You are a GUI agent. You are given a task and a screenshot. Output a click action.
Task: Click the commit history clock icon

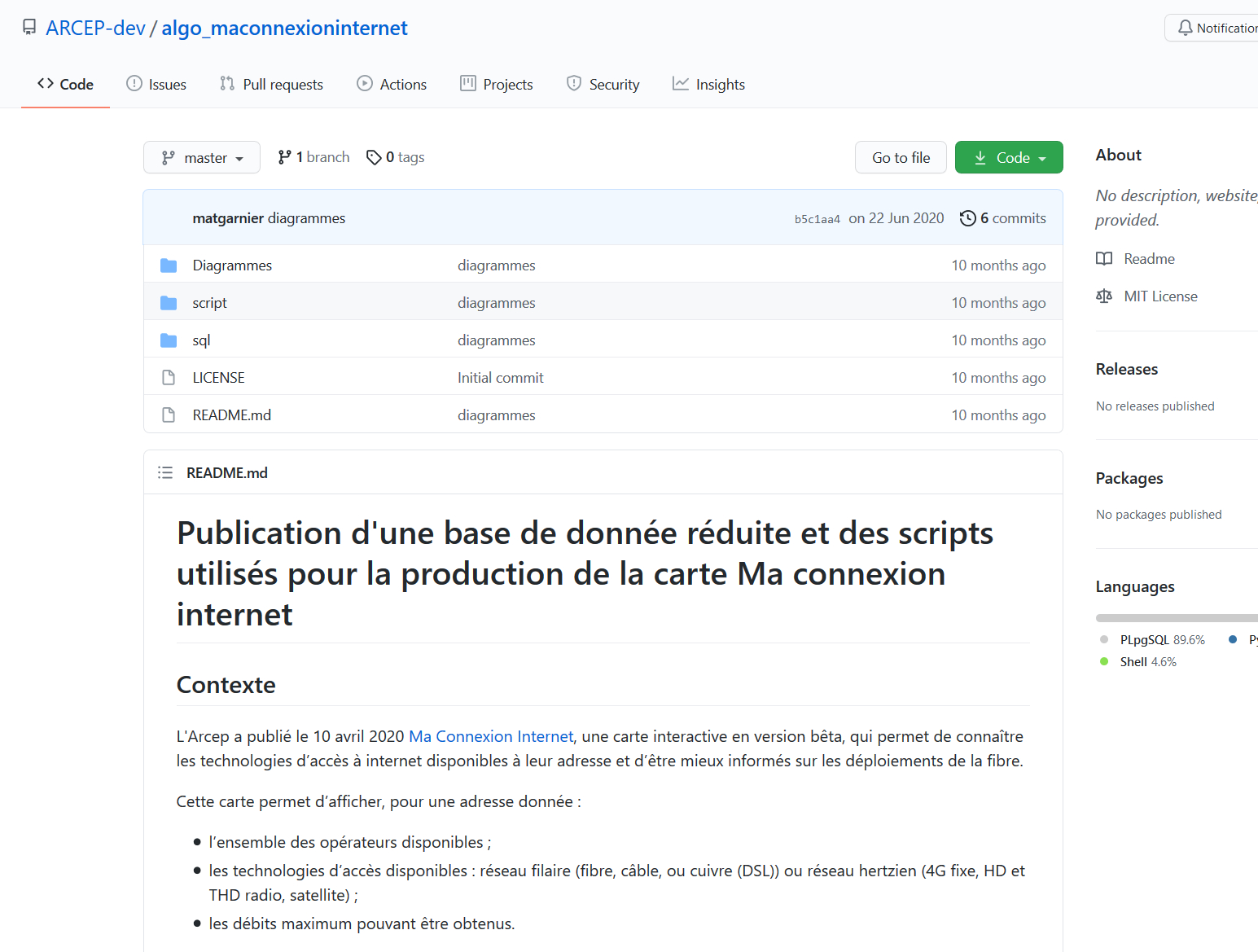967,218
